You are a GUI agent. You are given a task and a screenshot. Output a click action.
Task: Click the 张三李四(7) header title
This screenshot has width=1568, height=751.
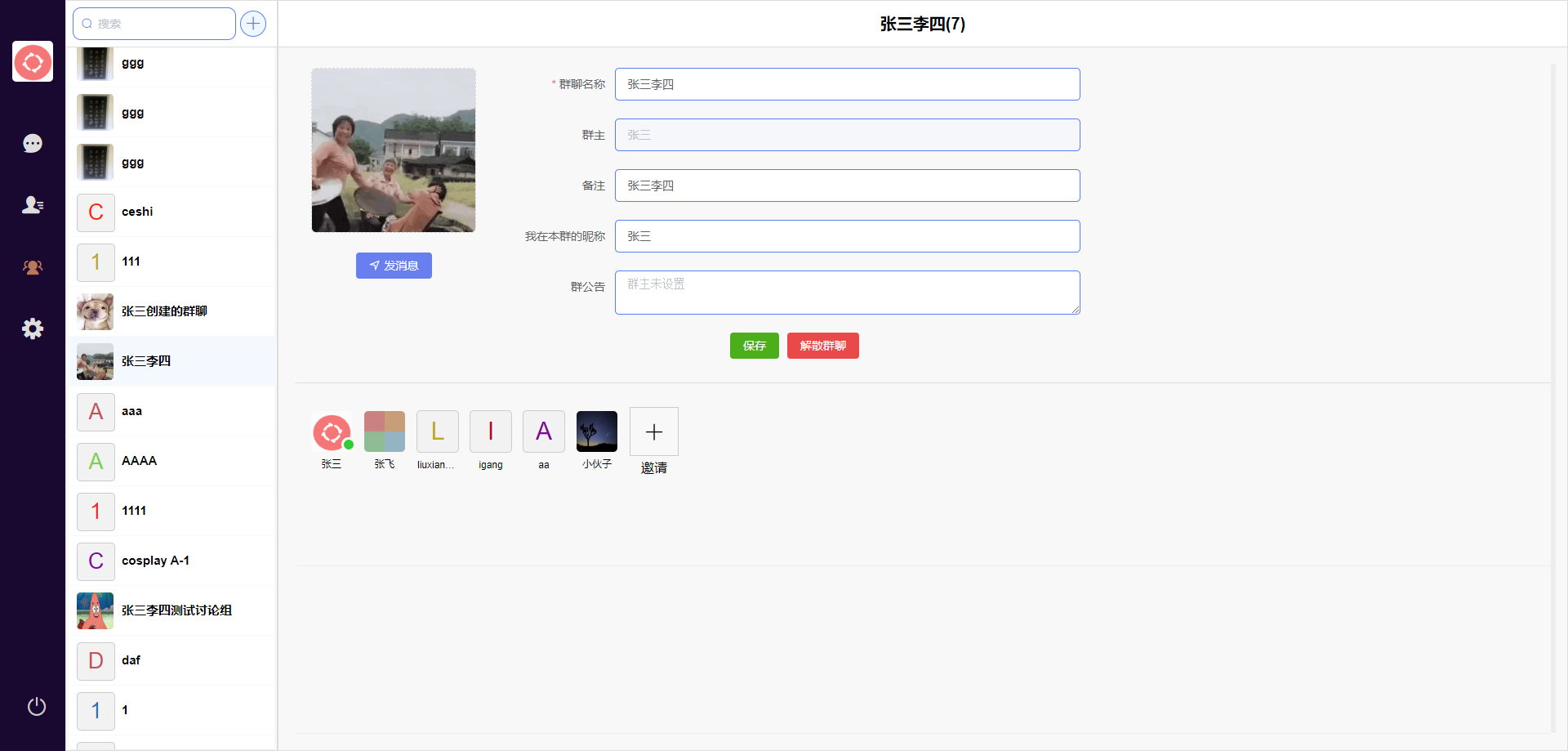point(923,24)
